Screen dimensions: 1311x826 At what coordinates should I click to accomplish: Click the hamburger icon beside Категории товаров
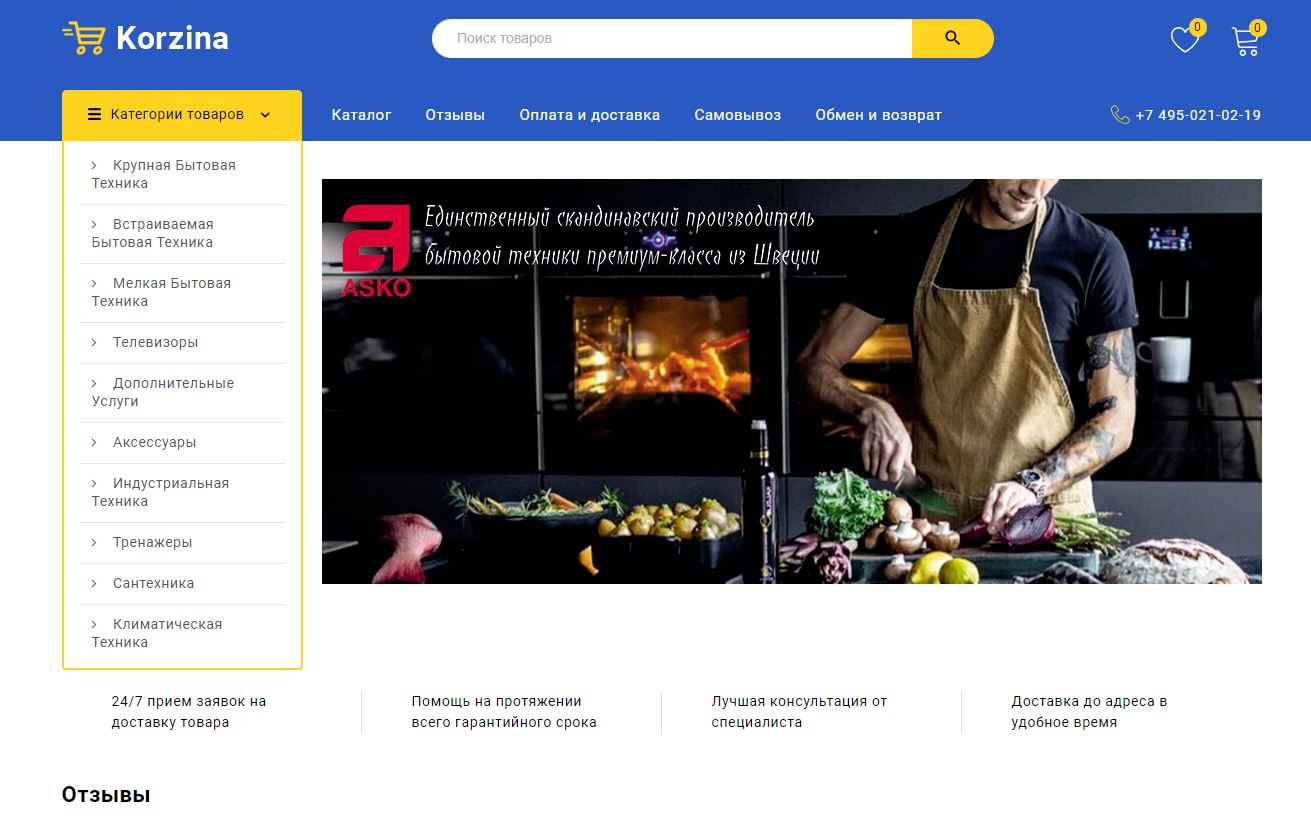tap(95, 114)
